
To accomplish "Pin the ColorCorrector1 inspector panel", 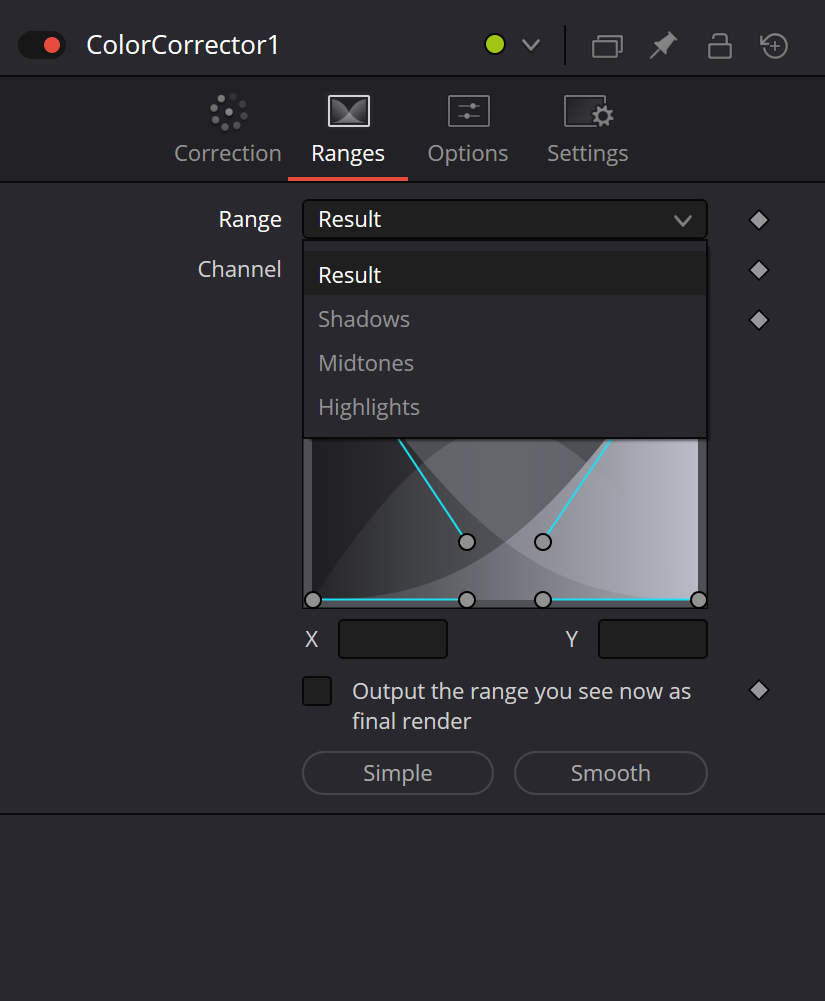I will [x=663, y=45].
